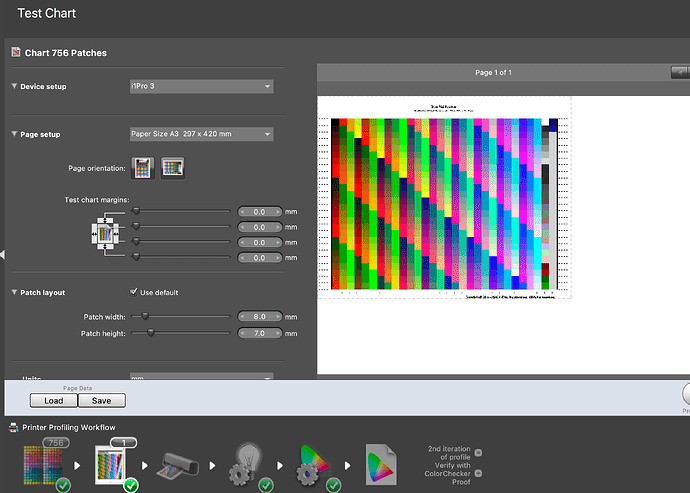Collapse the Device setup section
The image size is (690, 493).
click(15, 86)
